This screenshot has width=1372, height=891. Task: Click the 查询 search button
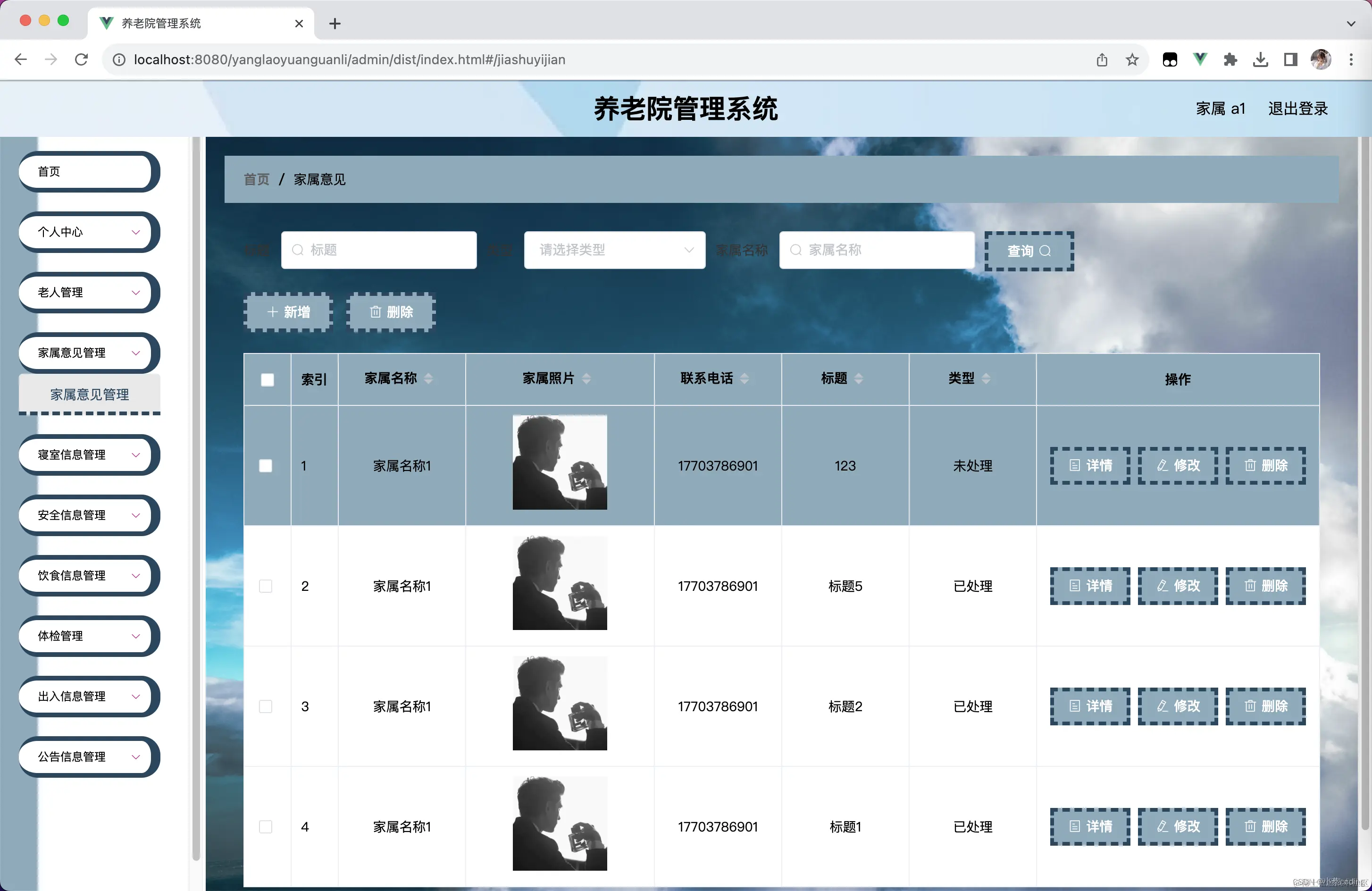click(x=1029, y=251)
